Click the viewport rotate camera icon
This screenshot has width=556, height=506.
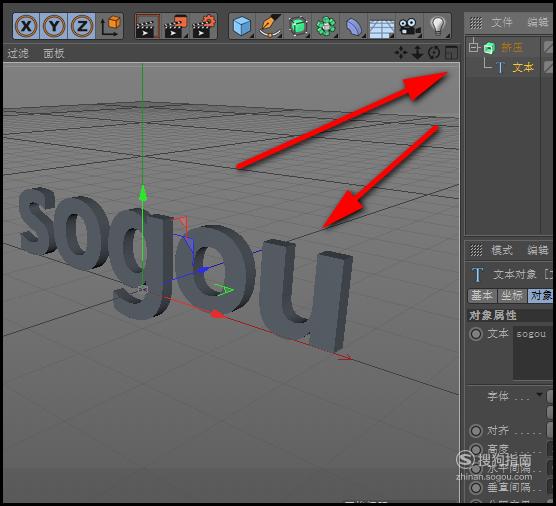[434, 53]
